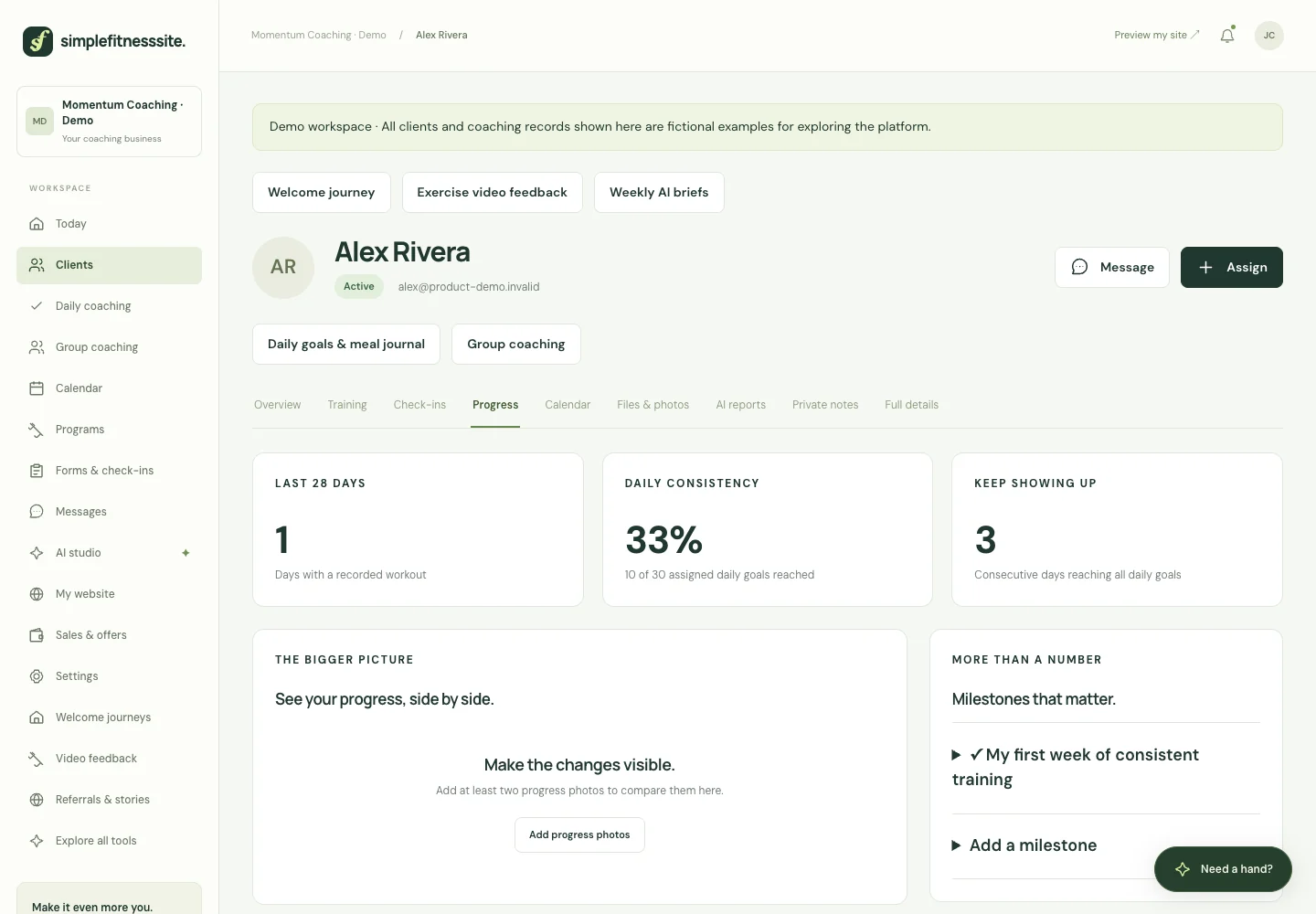Click the simplefitnesssite logo icon
Screen dimensions: 1316x914
[37, 41]
